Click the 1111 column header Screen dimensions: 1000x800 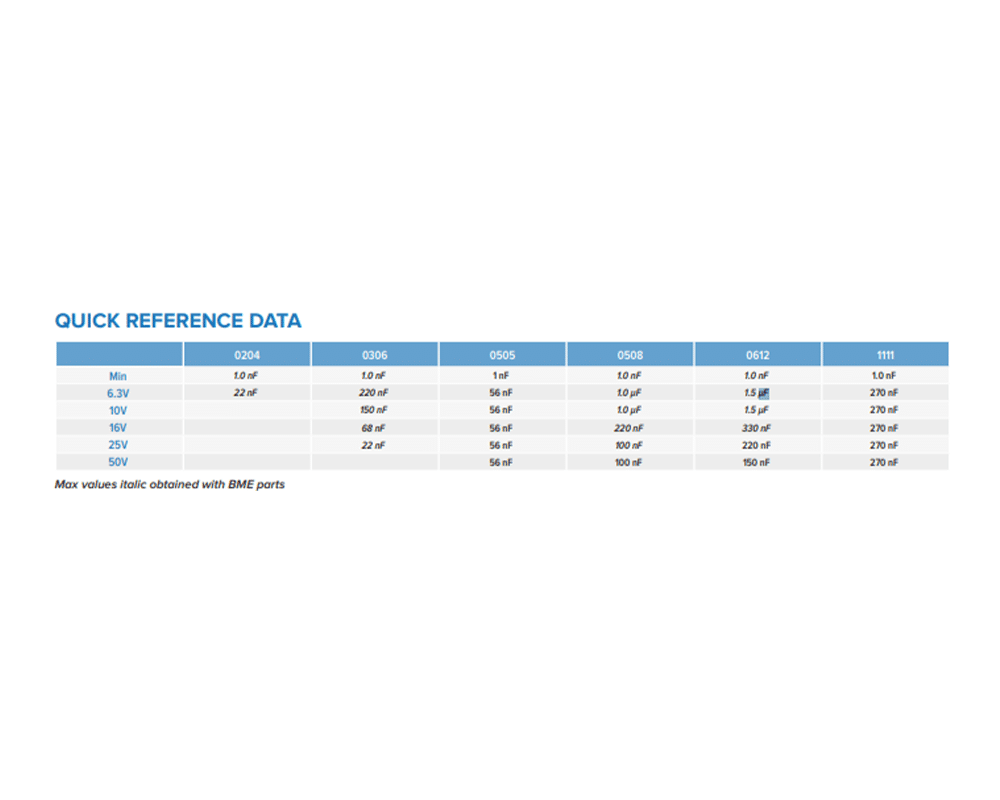pyautogui.click(x=885, y=355)
